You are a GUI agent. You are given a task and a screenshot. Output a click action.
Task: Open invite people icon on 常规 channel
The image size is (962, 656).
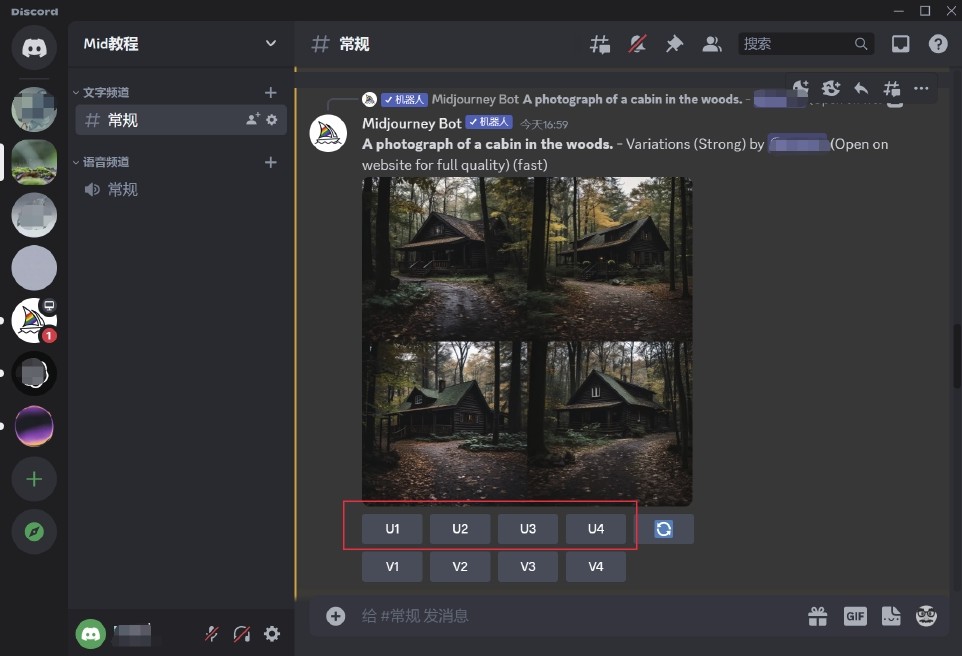pyautogui.click(x=253, y=120)
